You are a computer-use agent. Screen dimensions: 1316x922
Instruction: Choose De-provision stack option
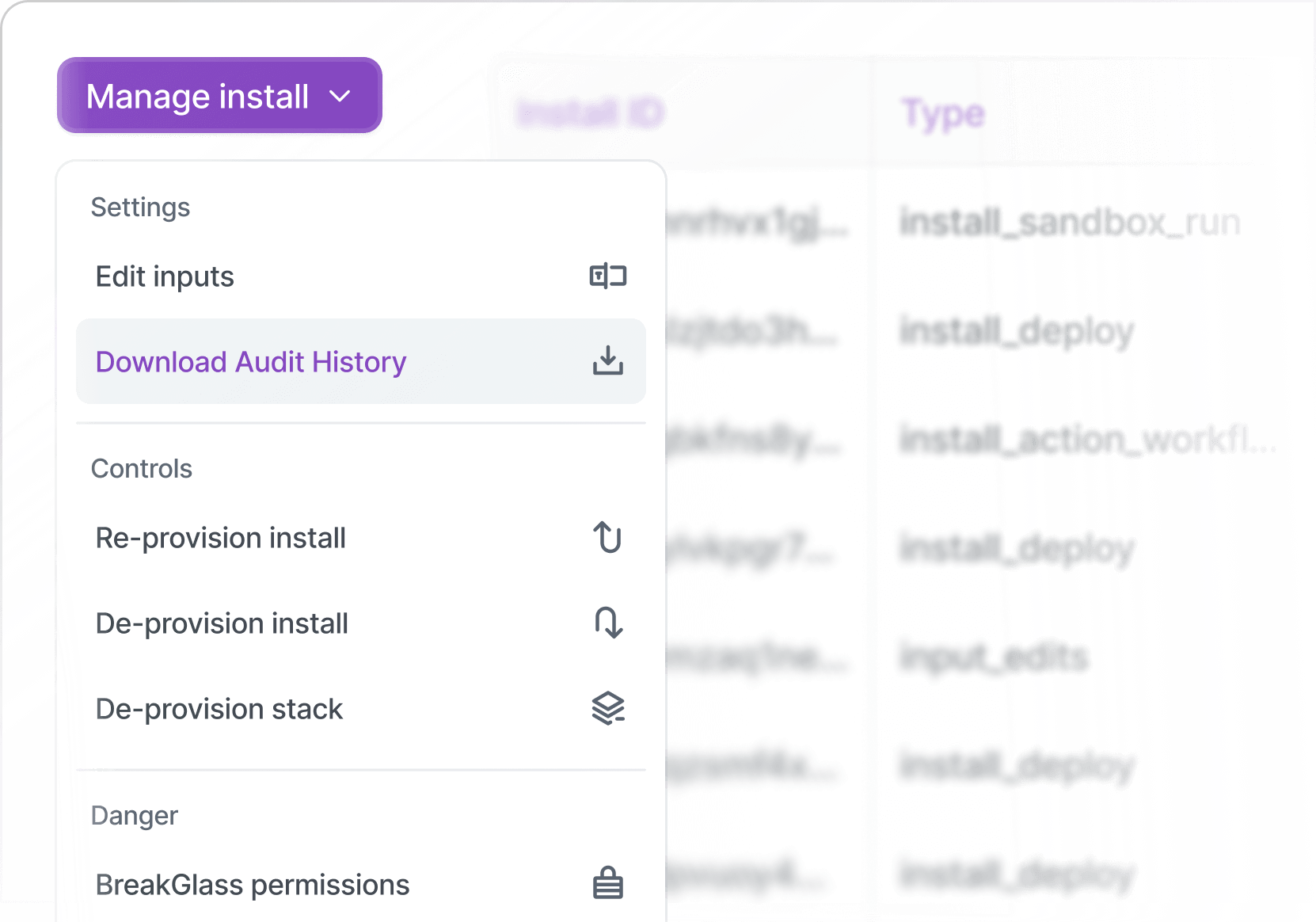click(219, 709)
